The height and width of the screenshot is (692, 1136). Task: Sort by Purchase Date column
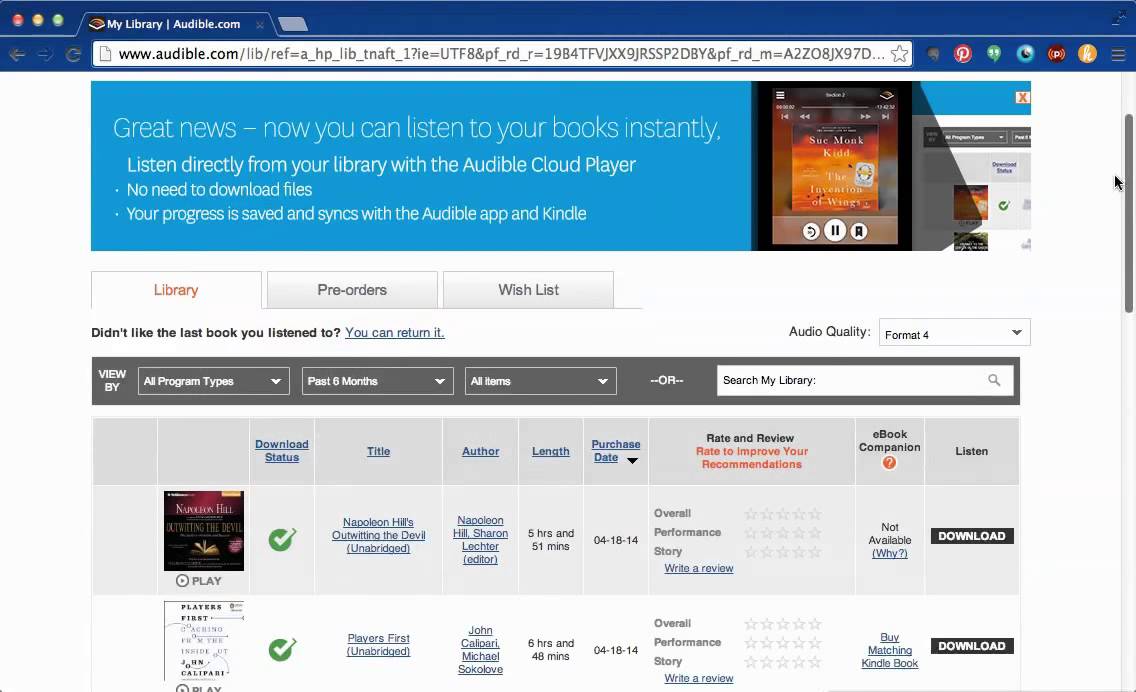[x=615, y=451]
